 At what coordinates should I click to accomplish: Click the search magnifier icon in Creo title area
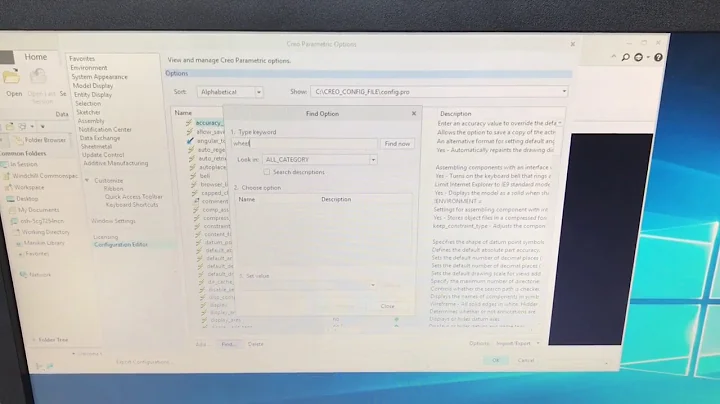pyautogui.click(x=625, y=57)
